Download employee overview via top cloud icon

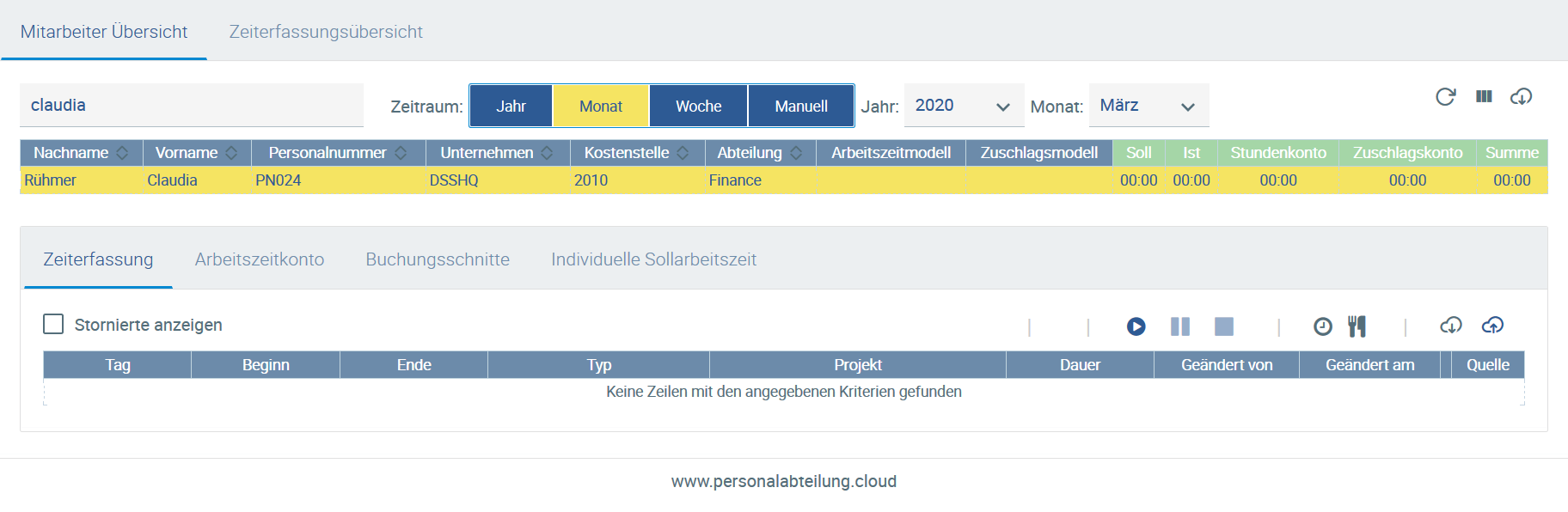coord(1522,96)
